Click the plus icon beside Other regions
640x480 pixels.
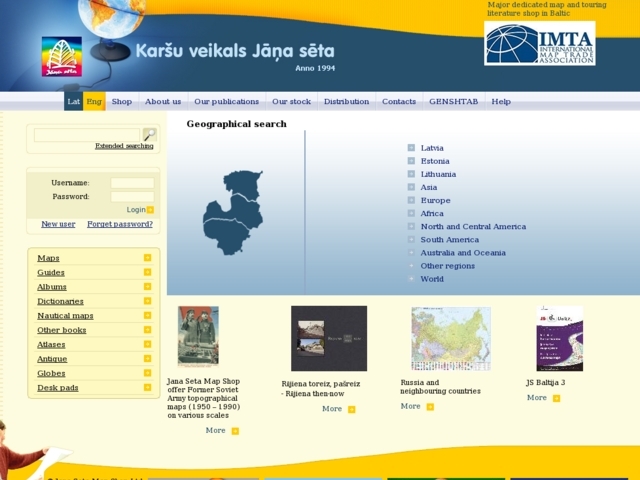pyautogui.click(x=411, y=266)
